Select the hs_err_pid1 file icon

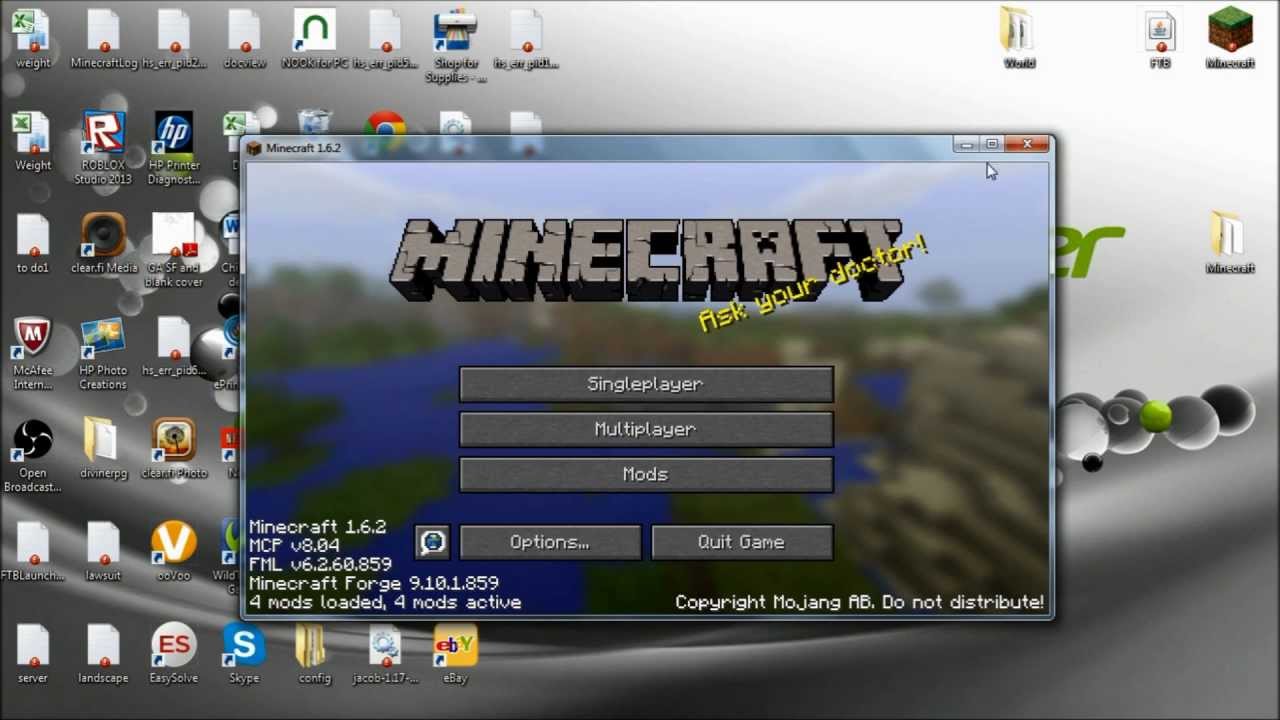coord(526,40)
